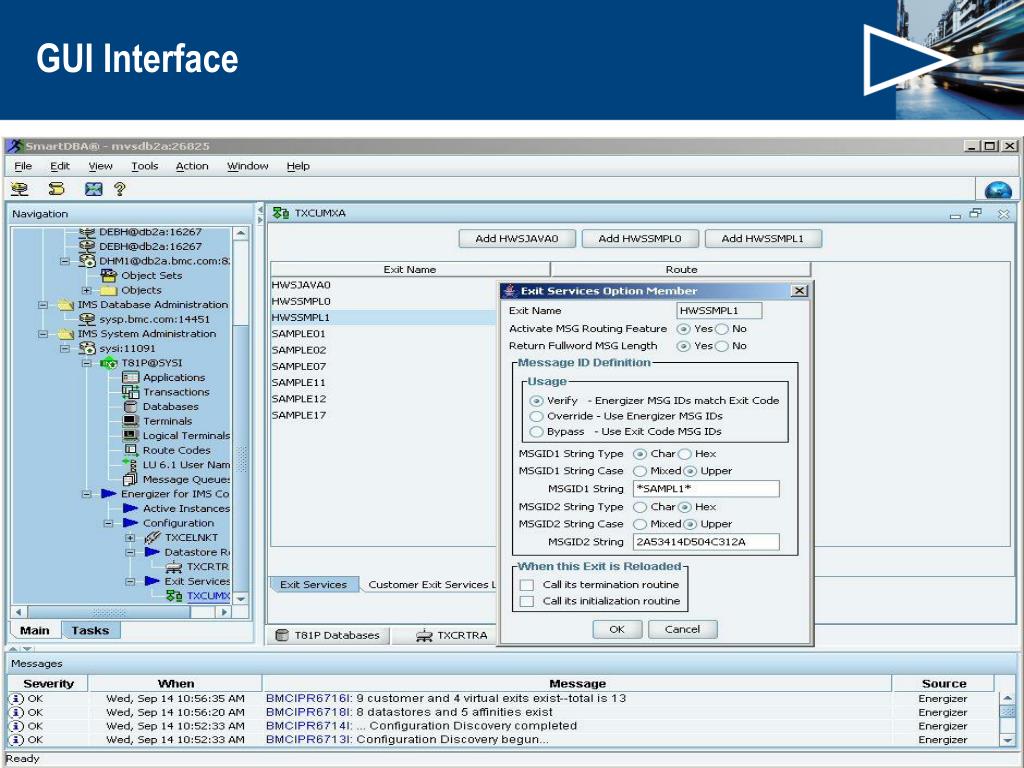Expand the Objects tree node
1024x768 pixels.
coord(86,290)
